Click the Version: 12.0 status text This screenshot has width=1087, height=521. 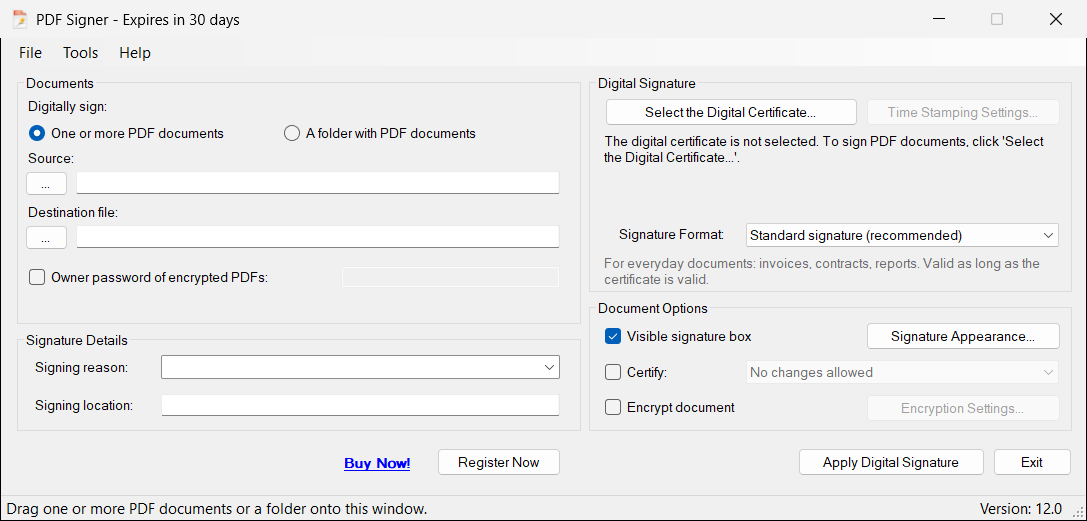pyautogui.click(x=1020, y=509)
